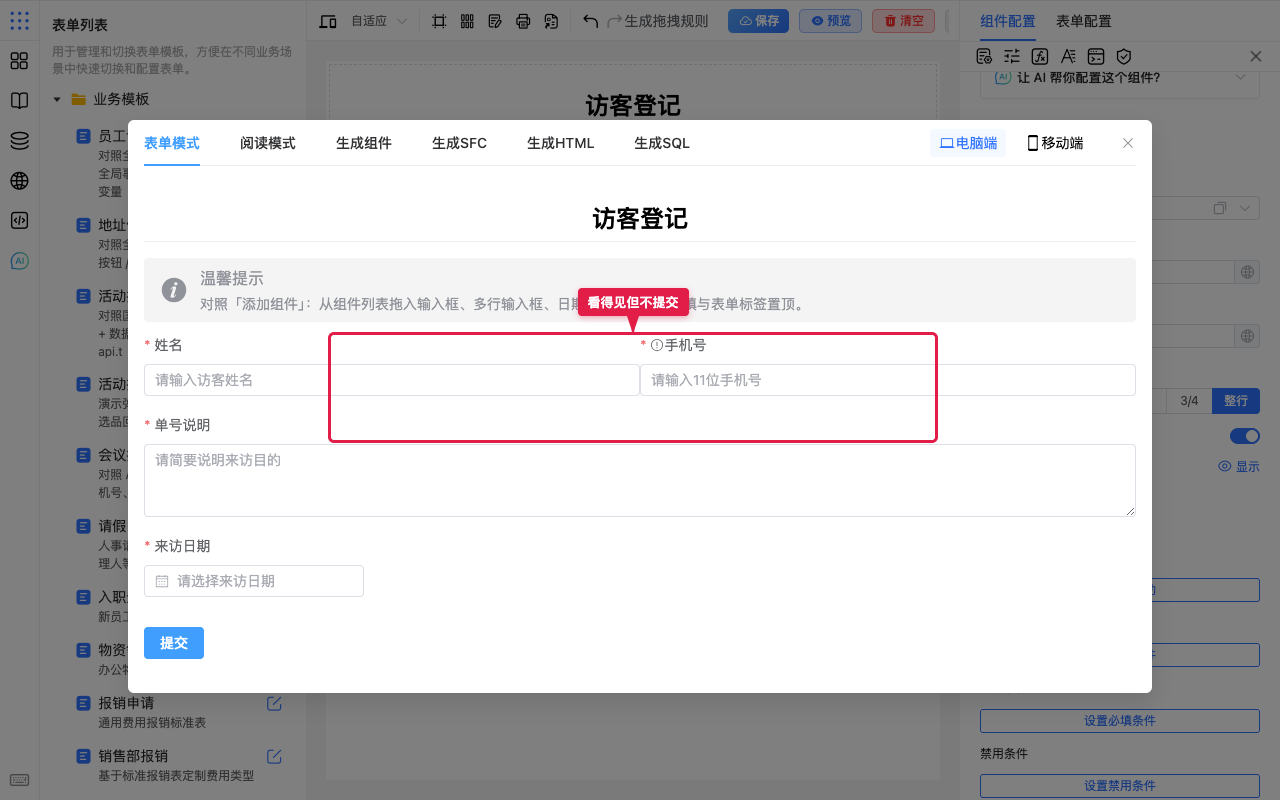This screenshot has width=1280, height=800.
Task: Toggle the 显示 eye visibility option
Action: tap(1238, 466)
